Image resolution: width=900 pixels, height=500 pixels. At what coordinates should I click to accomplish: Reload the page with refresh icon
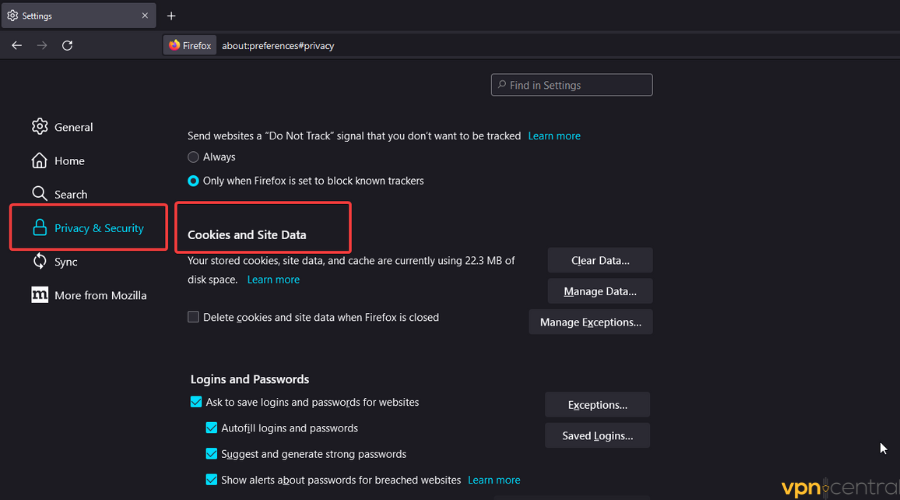67,45
